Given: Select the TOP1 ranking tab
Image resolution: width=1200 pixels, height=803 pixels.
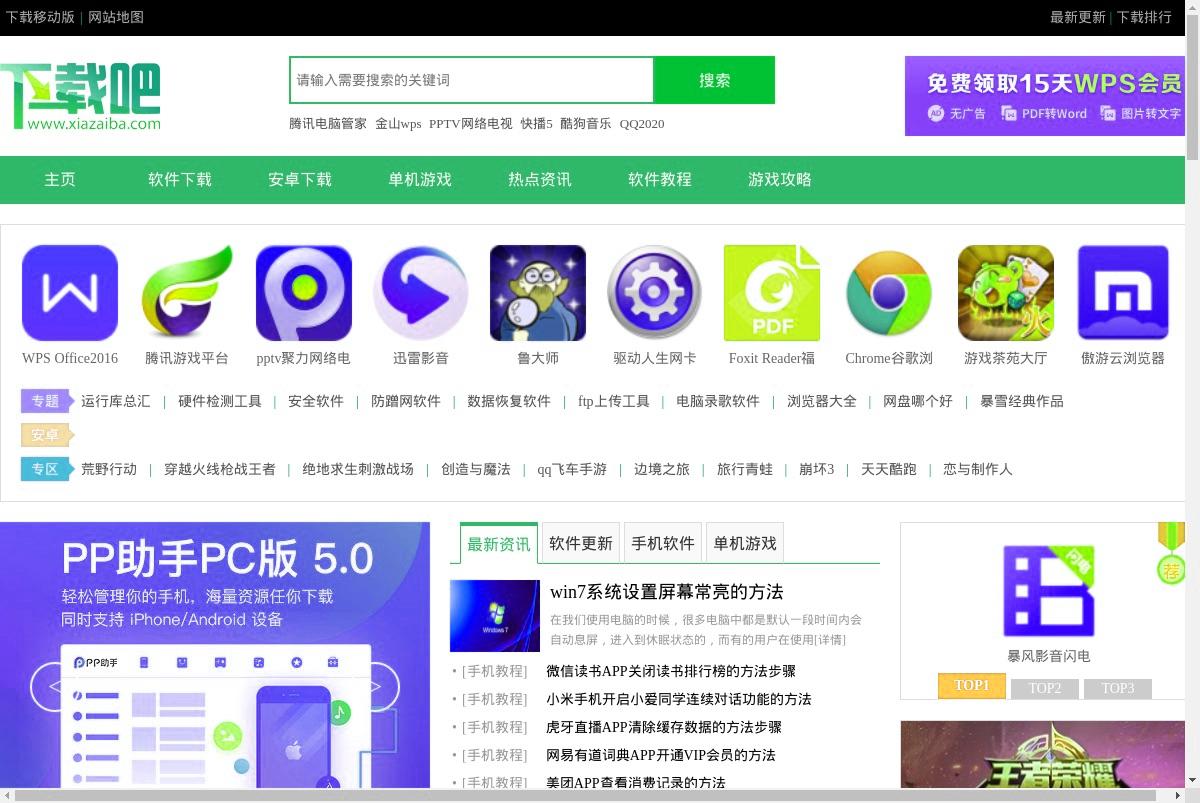Looking at the screenshot, I should [x=971, y=686].
